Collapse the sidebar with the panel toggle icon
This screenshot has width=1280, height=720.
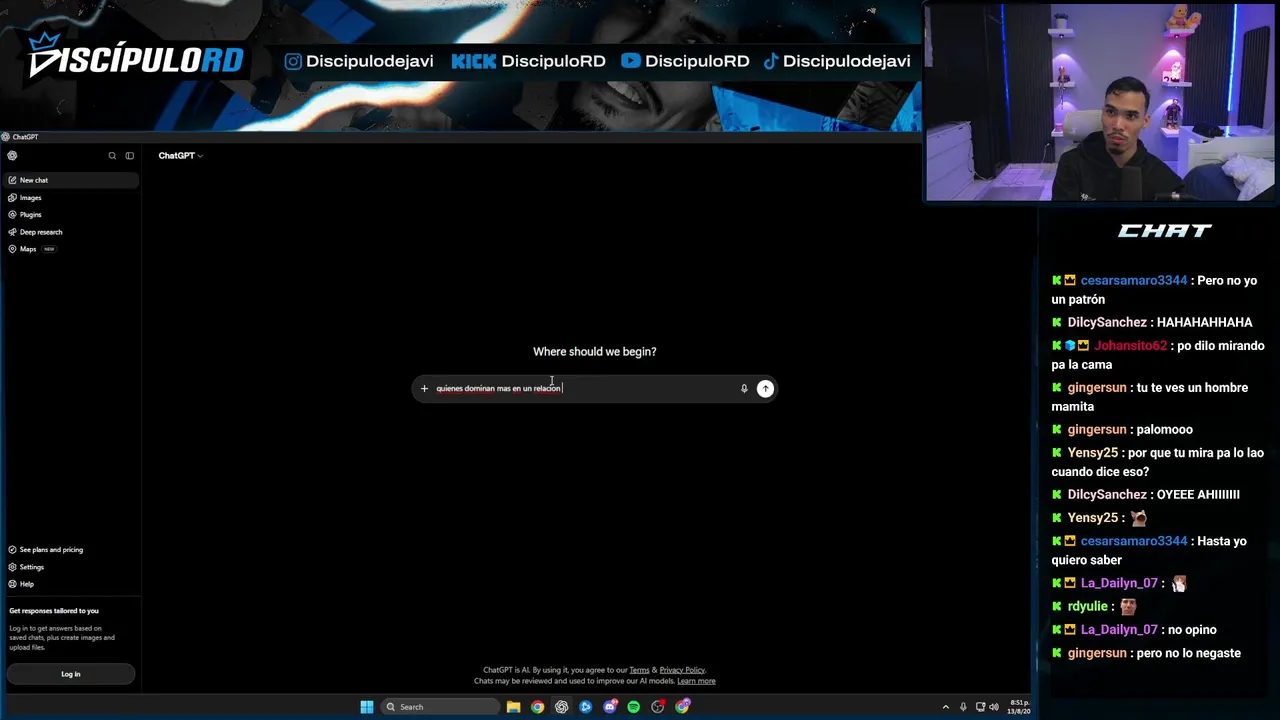[129, 156]
